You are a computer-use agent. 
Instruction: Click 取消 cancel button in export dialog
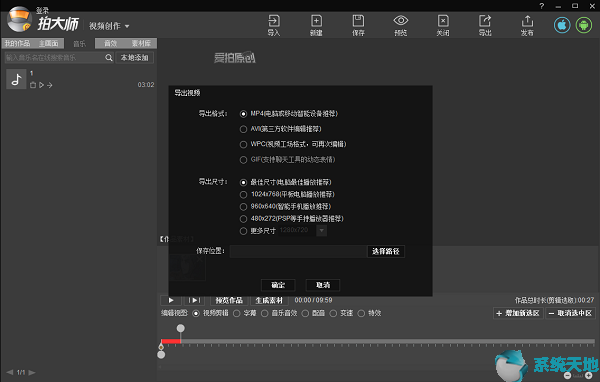[323, 285]
